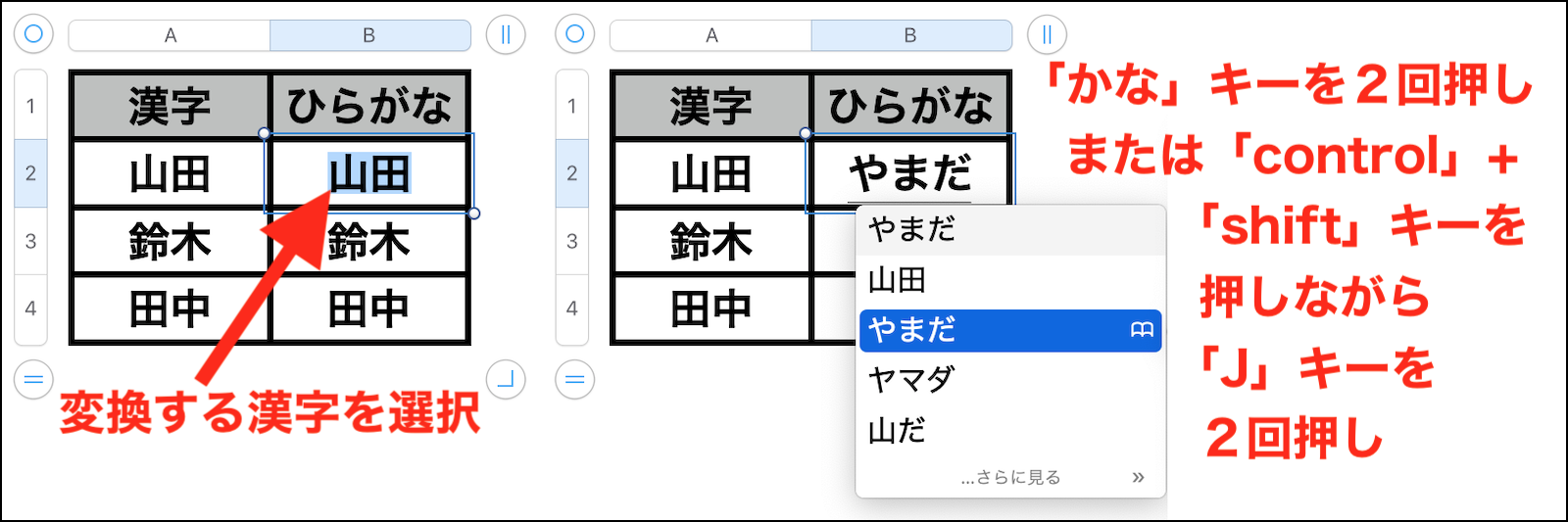
Task: Select column B header in left table
Action: click(x=369, y=35)
